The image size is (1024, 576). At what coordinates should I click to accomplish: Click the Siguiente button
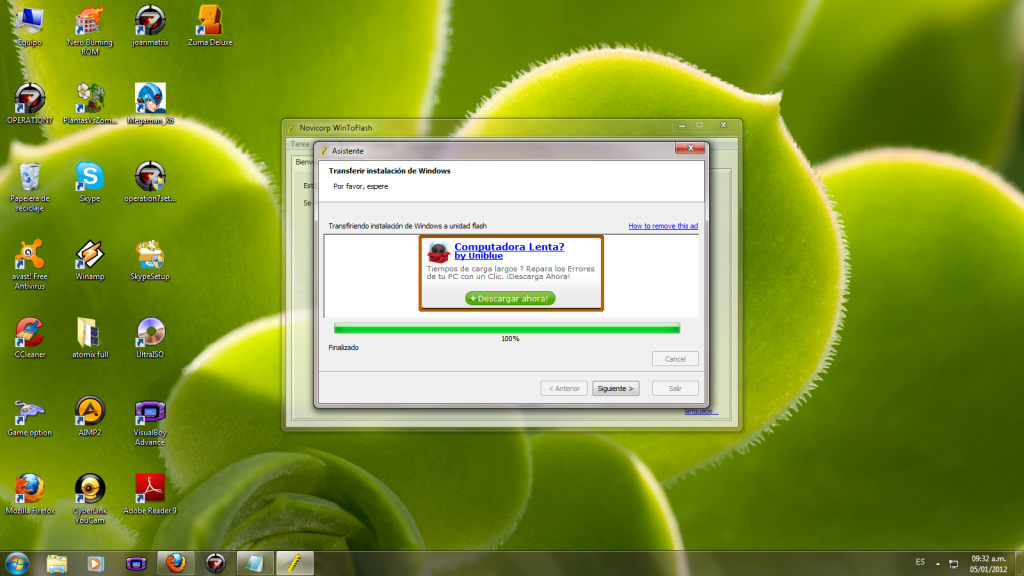tap(616, 389)
